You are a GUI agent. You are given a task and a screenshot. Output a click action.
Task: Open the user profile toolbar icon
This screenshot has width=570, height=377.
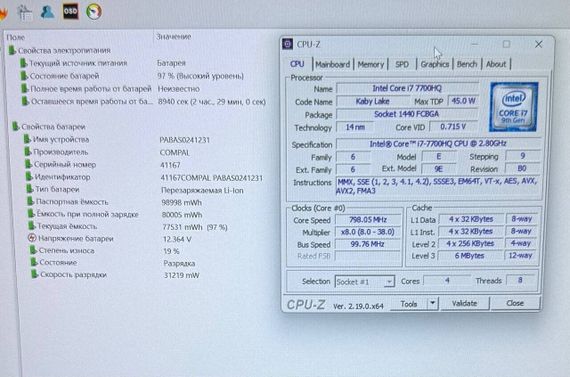pos(47,12)
